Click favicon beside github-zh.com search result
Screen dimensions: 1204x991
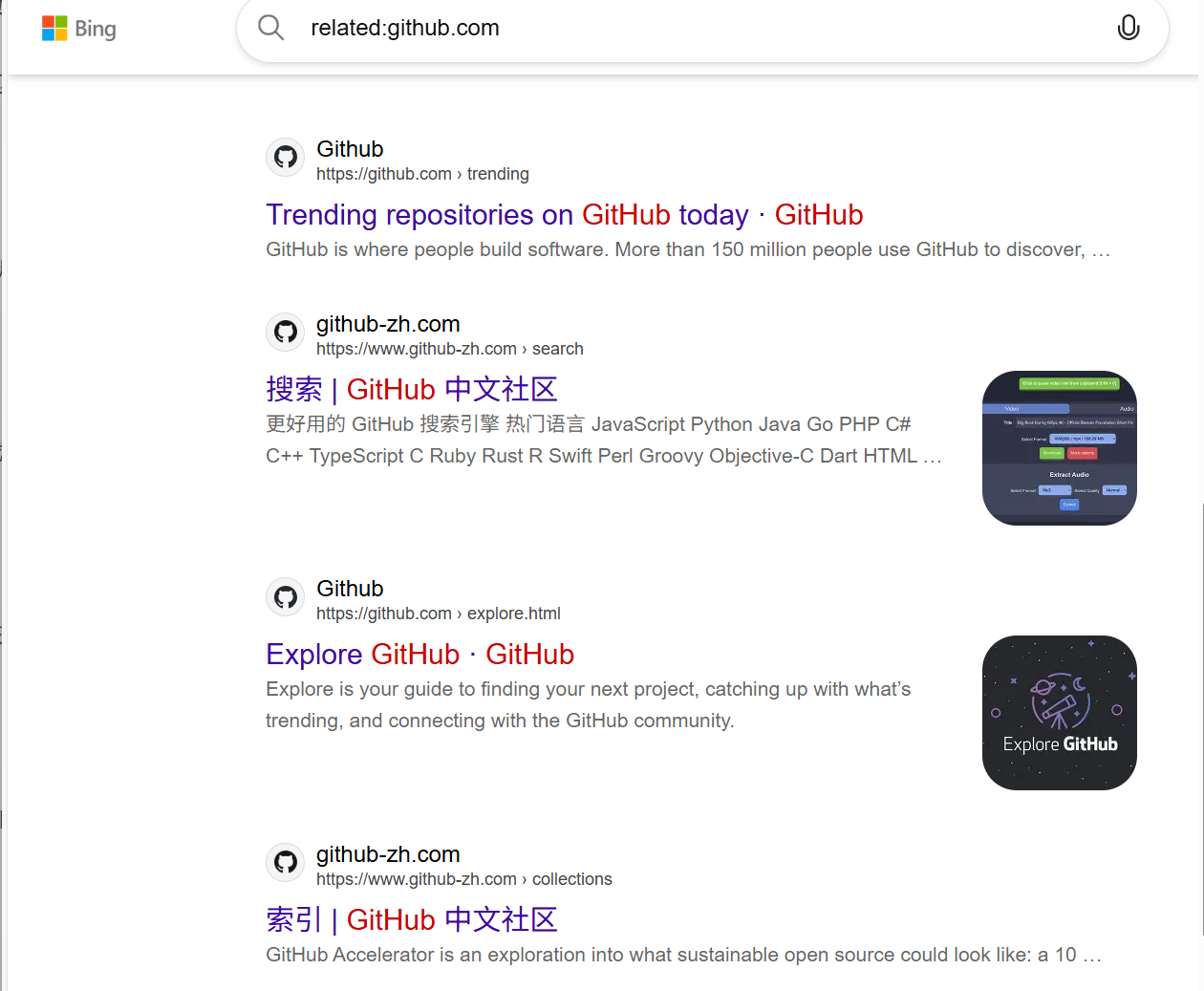point(286,332)
